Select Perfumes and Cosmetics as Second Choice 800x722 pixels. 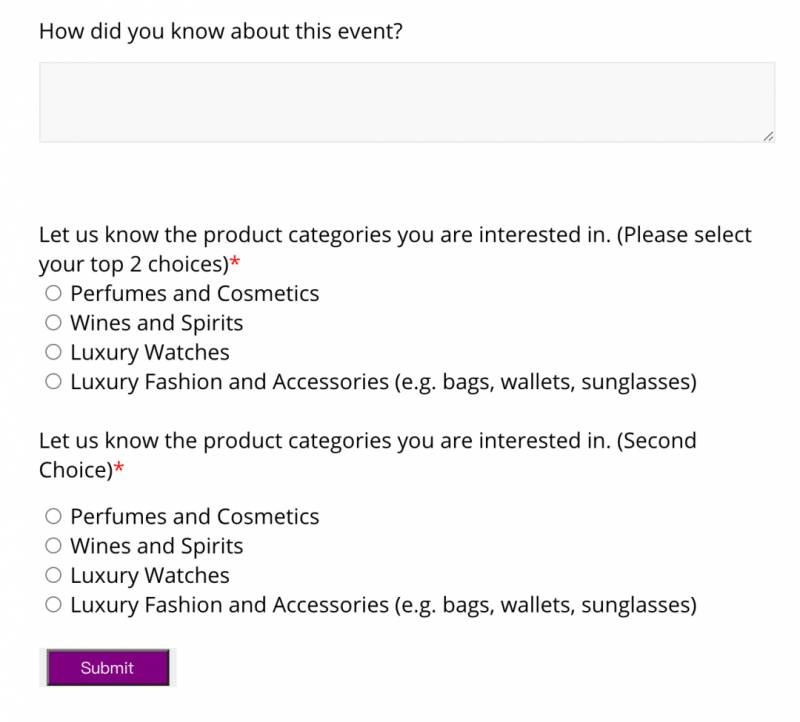coord(53,517)
